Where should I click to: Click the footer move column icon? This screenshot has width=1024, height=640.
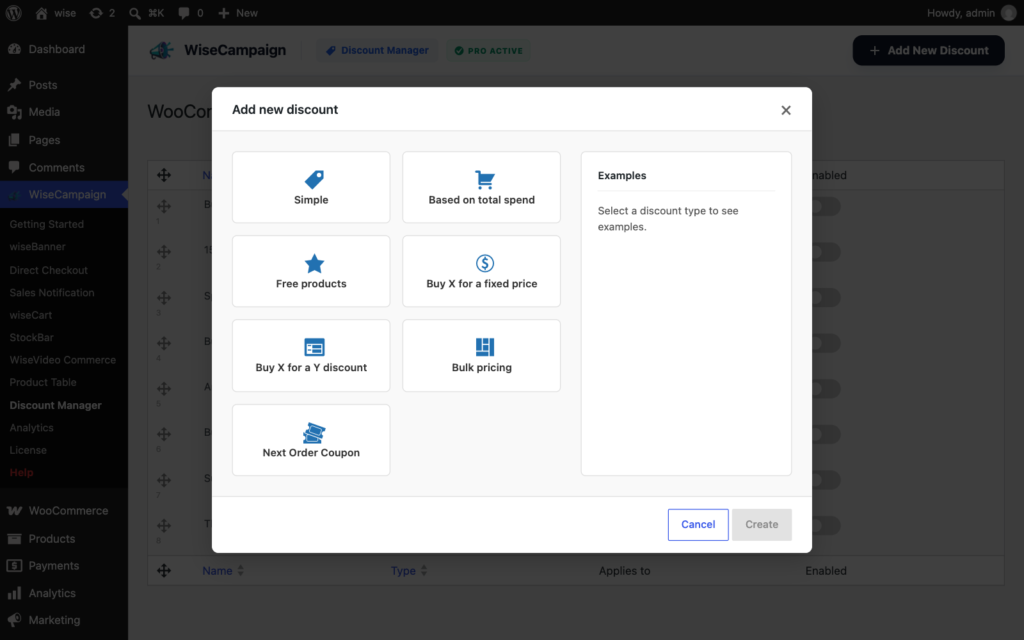point(164,570)
